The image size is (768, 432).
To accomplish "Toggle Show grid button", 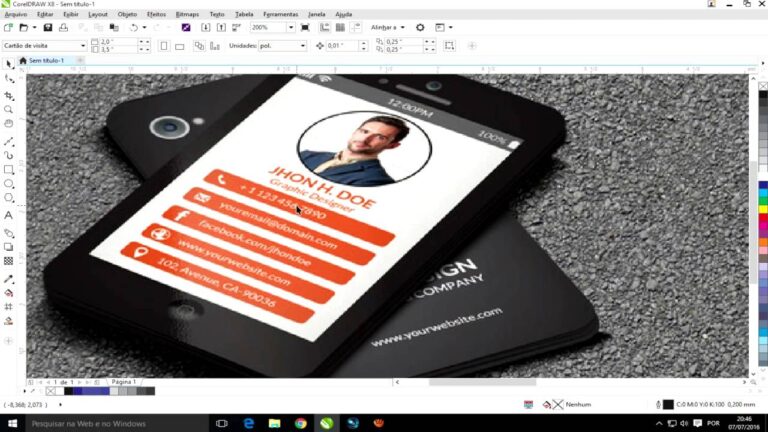I will [x=340, y=27].
